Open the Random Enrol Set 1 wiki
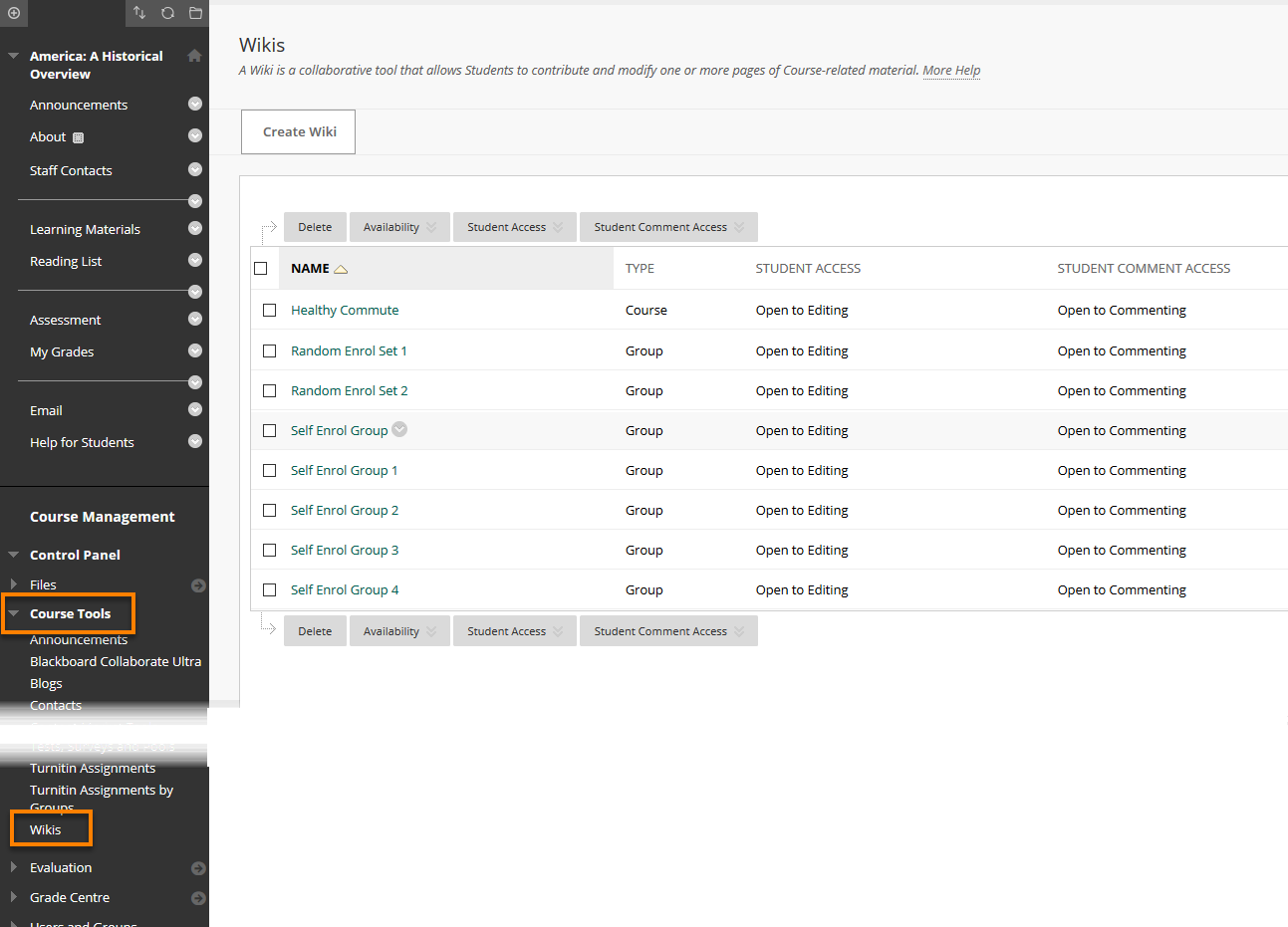This screenshot has height=927, width=1288. pos(349,350)
